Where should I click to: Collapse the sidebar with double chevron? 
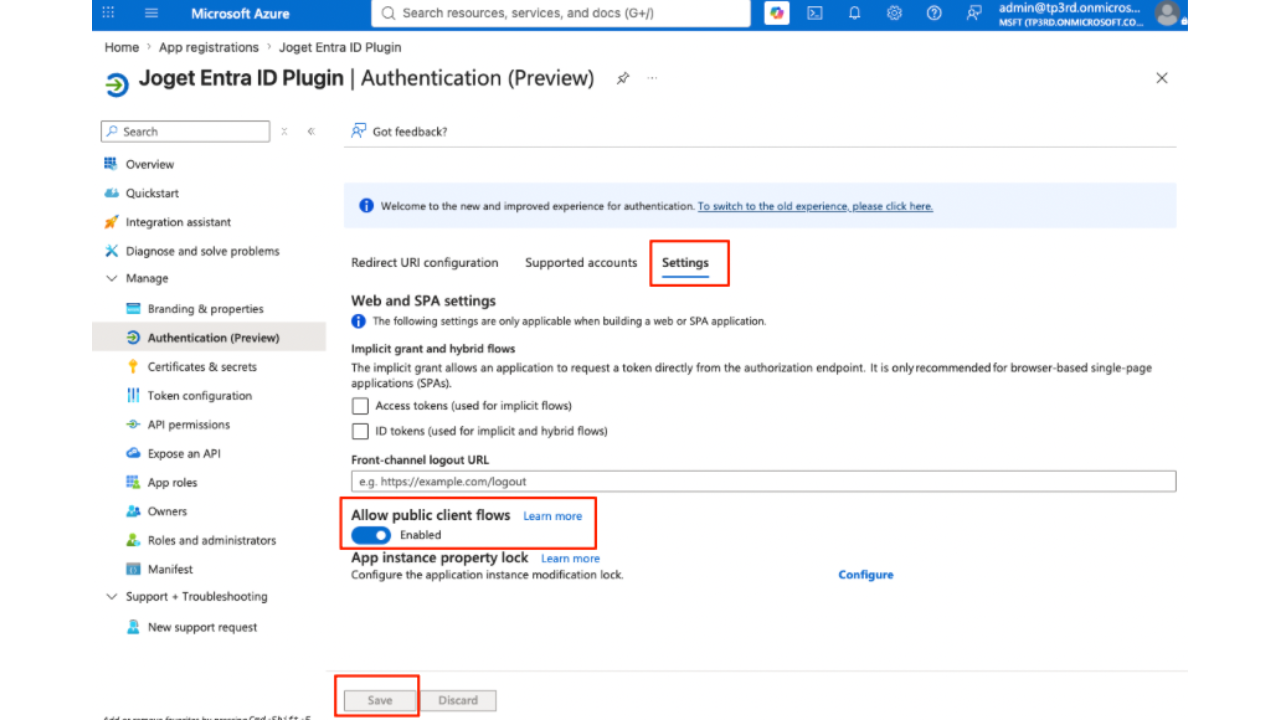(x=311, y=131)
